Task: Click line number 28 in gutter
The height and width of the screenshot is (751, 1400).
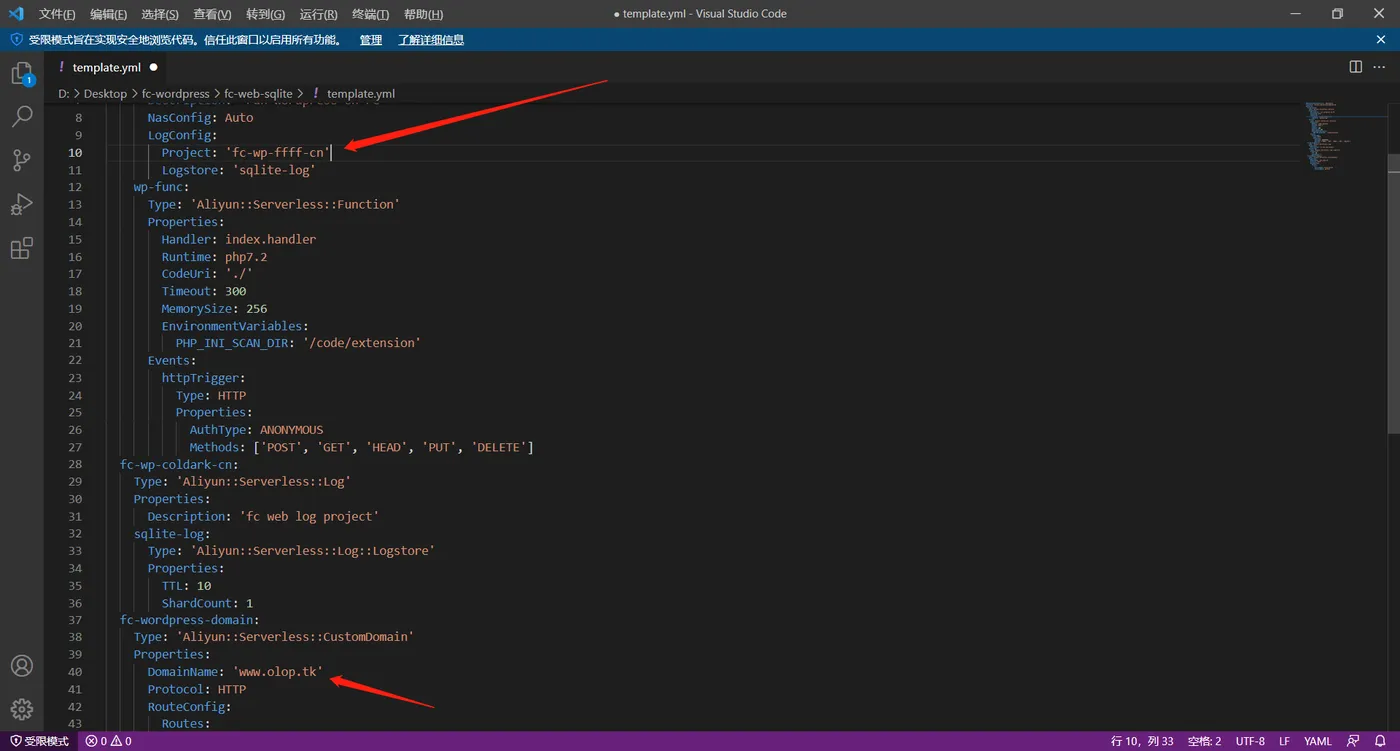Action: 75,464
